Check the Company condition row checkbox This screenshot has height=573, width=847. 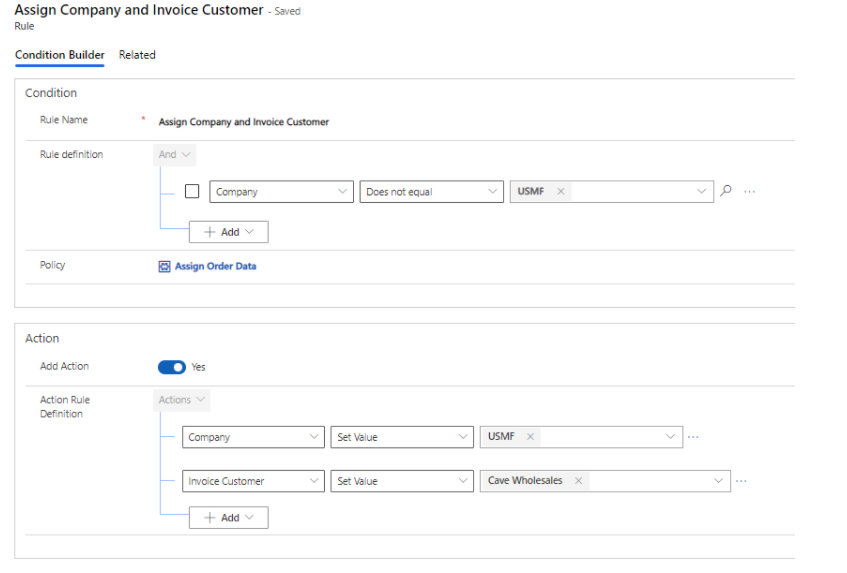coord(192,191)
